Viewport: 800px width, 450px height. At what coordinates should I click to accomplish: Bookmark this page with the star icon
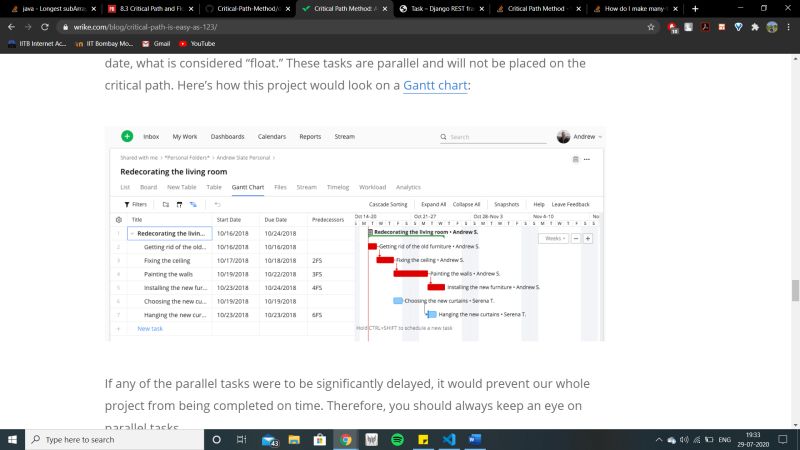[x=651, y=27]
